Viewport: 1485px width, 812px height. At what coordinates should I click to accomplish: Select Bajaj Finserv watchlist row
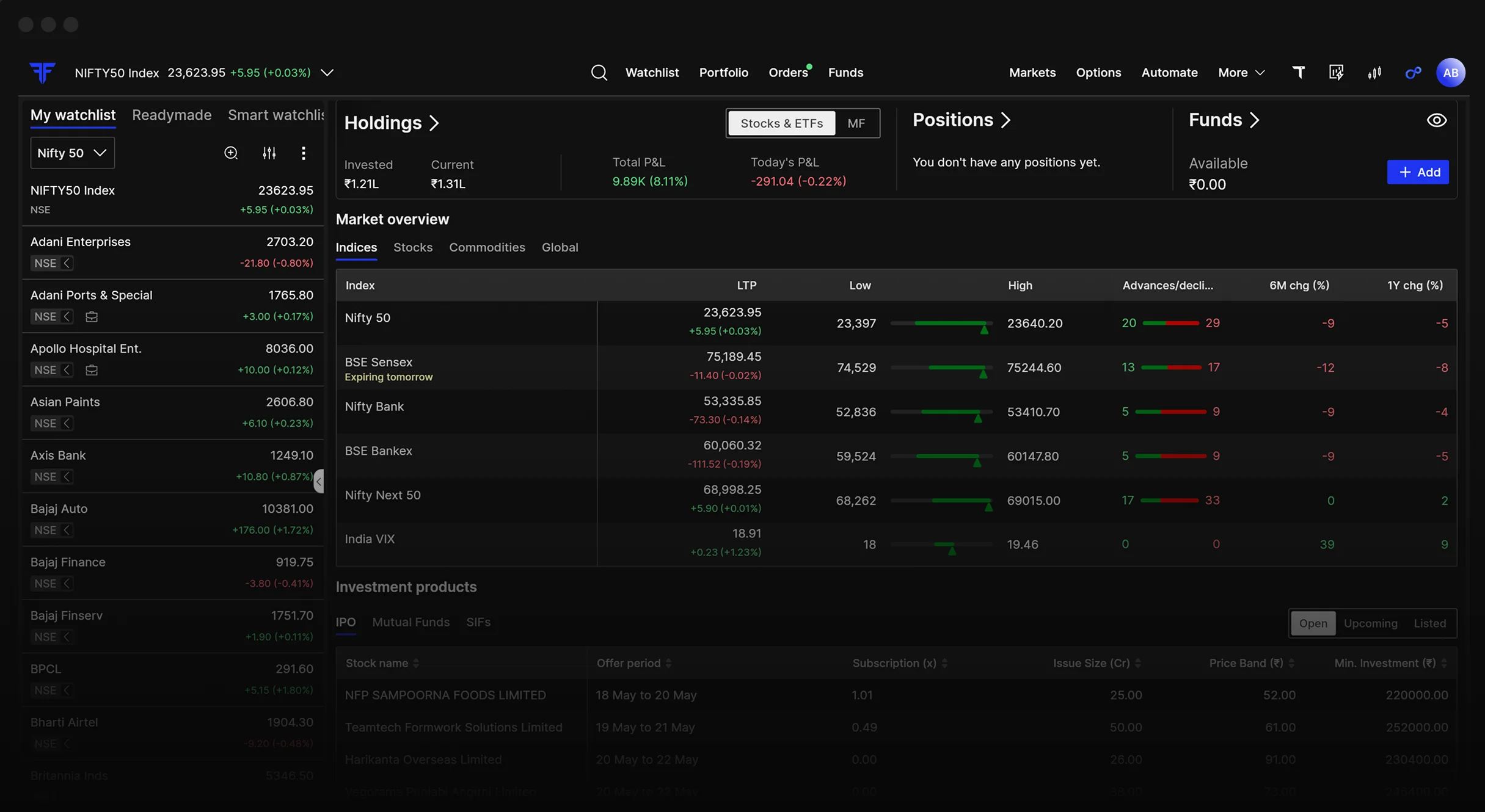coord(172,626)
